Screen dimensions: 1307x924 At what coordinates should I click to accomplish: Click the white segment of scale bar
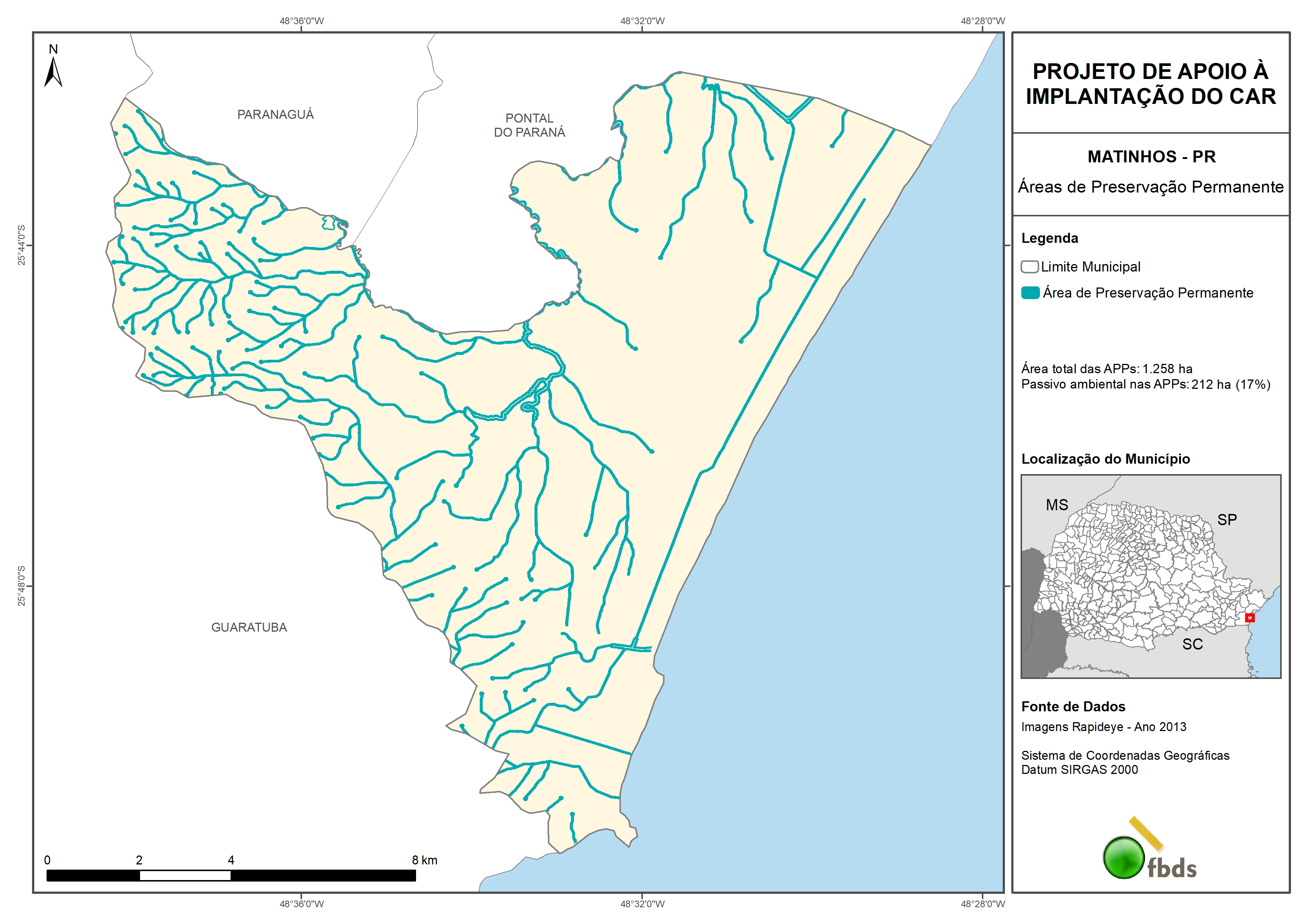(x=185, y=876)
